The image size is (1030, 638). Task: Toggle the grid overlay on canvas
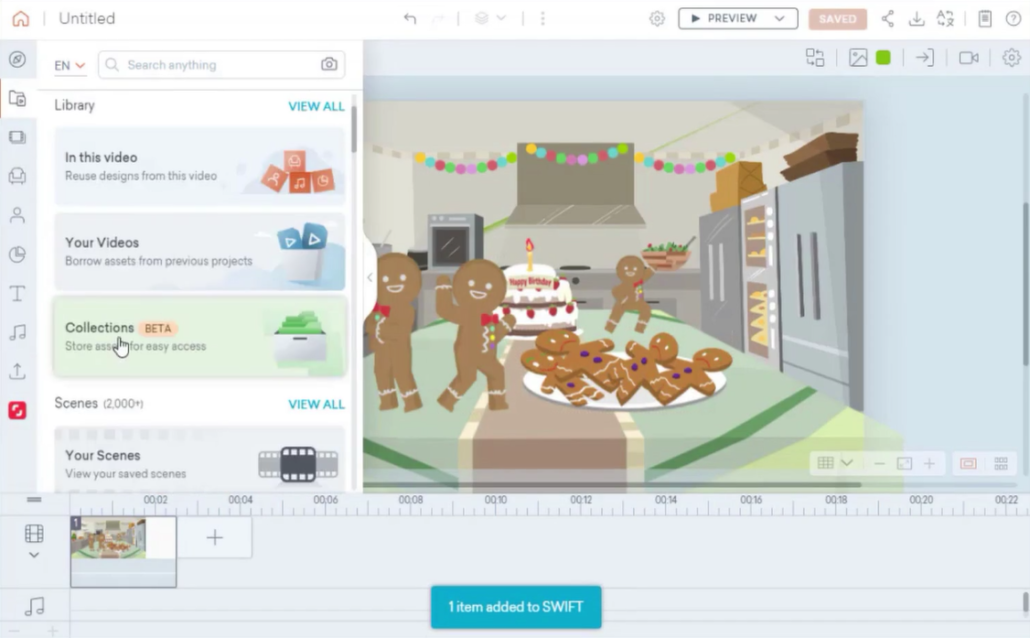tap(826, 463)
